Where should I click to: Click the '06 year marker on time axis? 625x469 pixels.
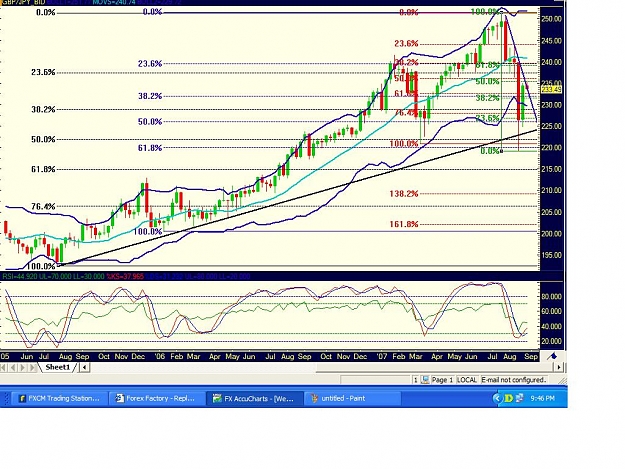pos(159,356)
